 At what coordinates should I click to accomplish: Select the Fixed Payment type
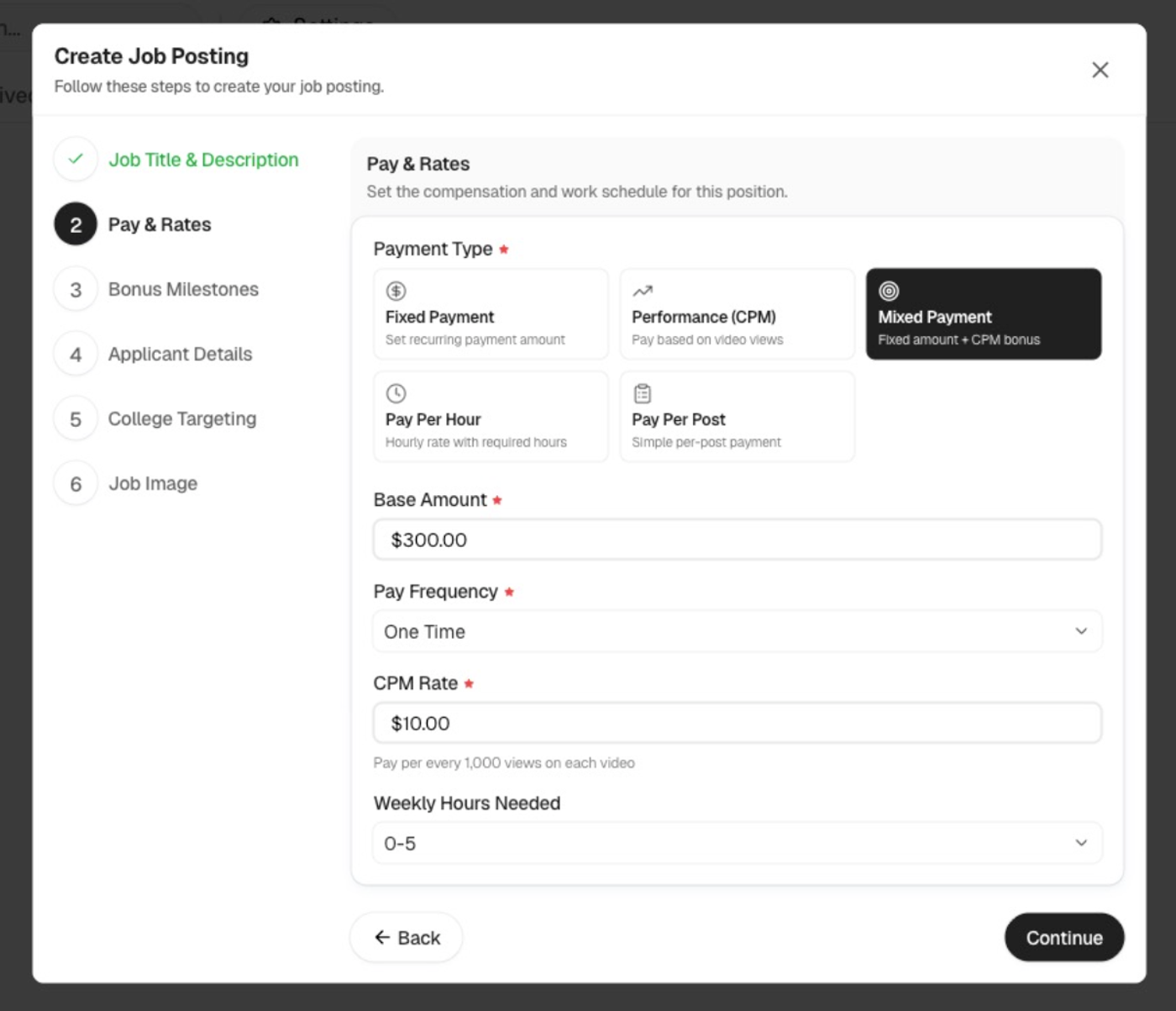coord(491,313)
